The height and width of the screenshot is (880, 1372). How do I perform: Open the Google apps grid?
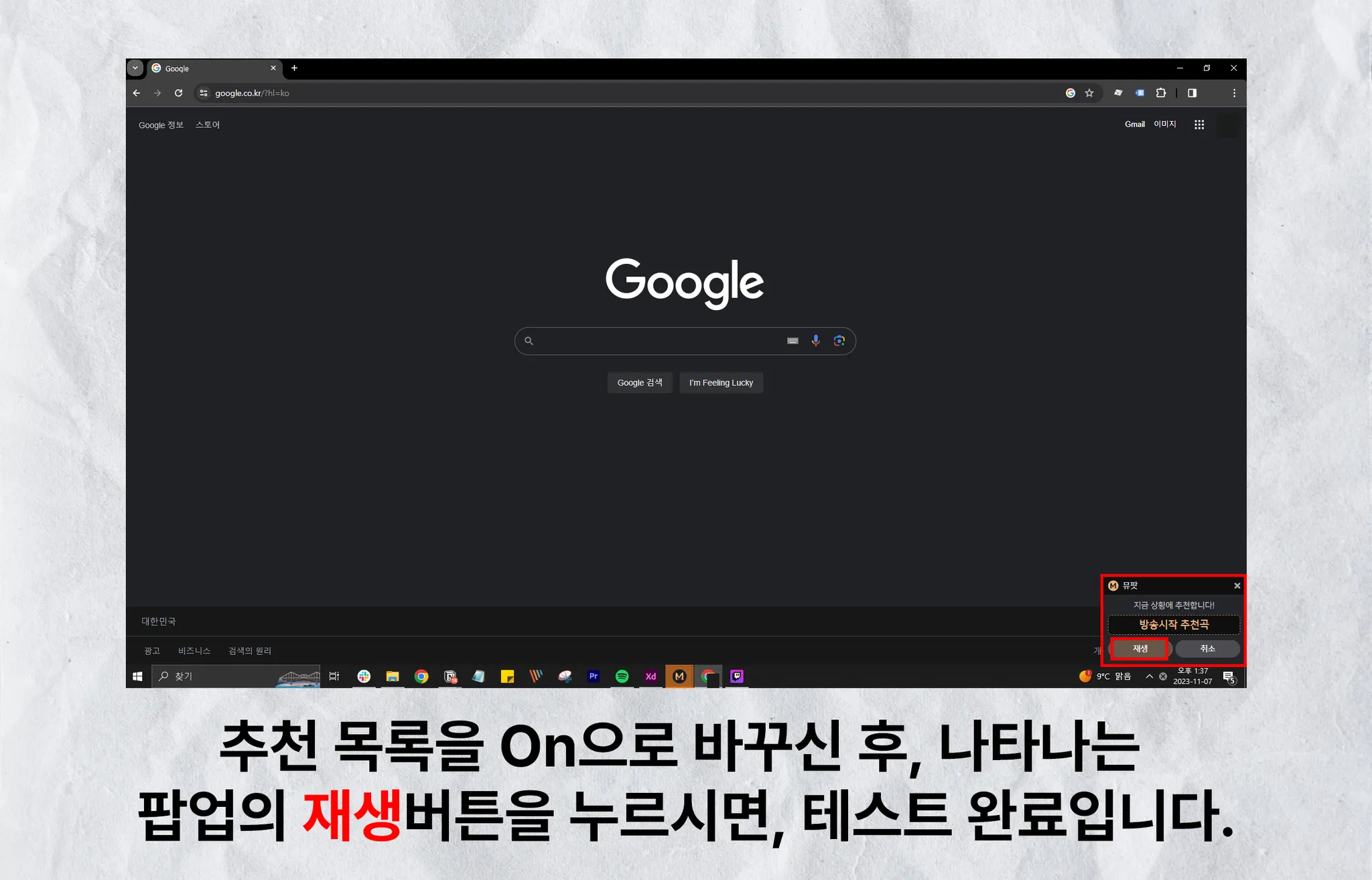1199,125
